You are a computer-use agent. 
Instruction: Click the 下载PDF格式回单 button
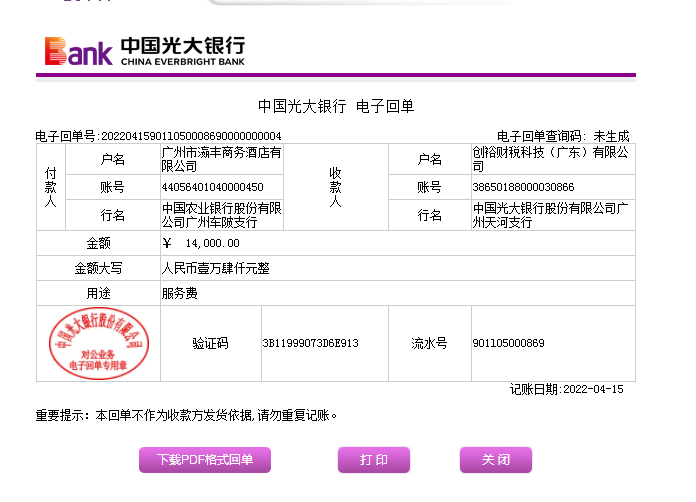(205, 459)
